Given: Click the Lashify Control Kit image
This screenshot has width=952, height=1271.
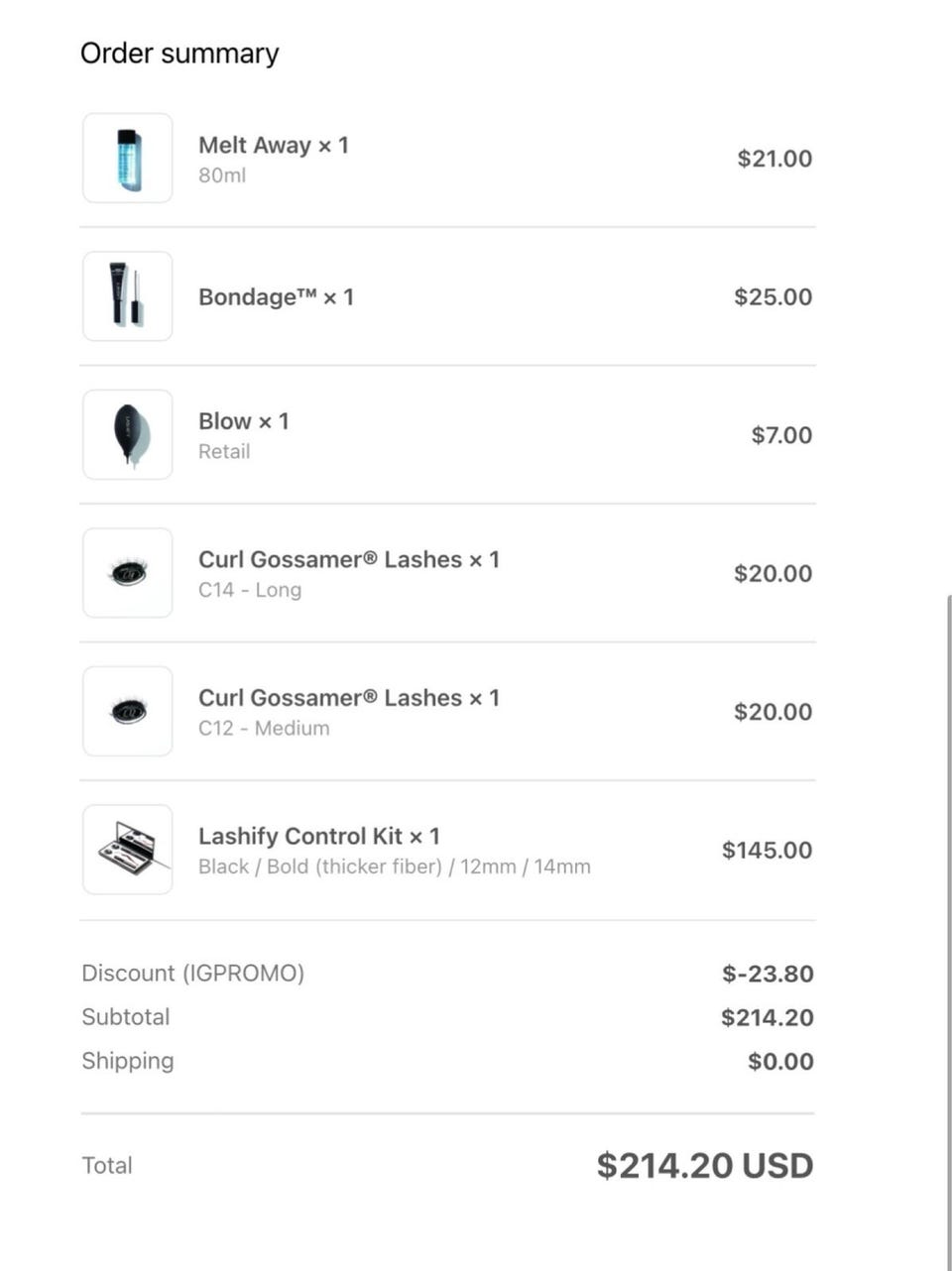Looking at the screenshot, I should tap(128, 850).
